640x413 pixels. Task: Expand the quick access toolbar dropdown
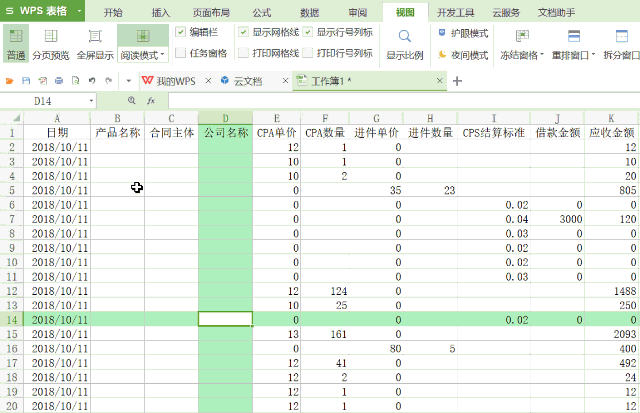pyautogui.click(x=129, y=81)
